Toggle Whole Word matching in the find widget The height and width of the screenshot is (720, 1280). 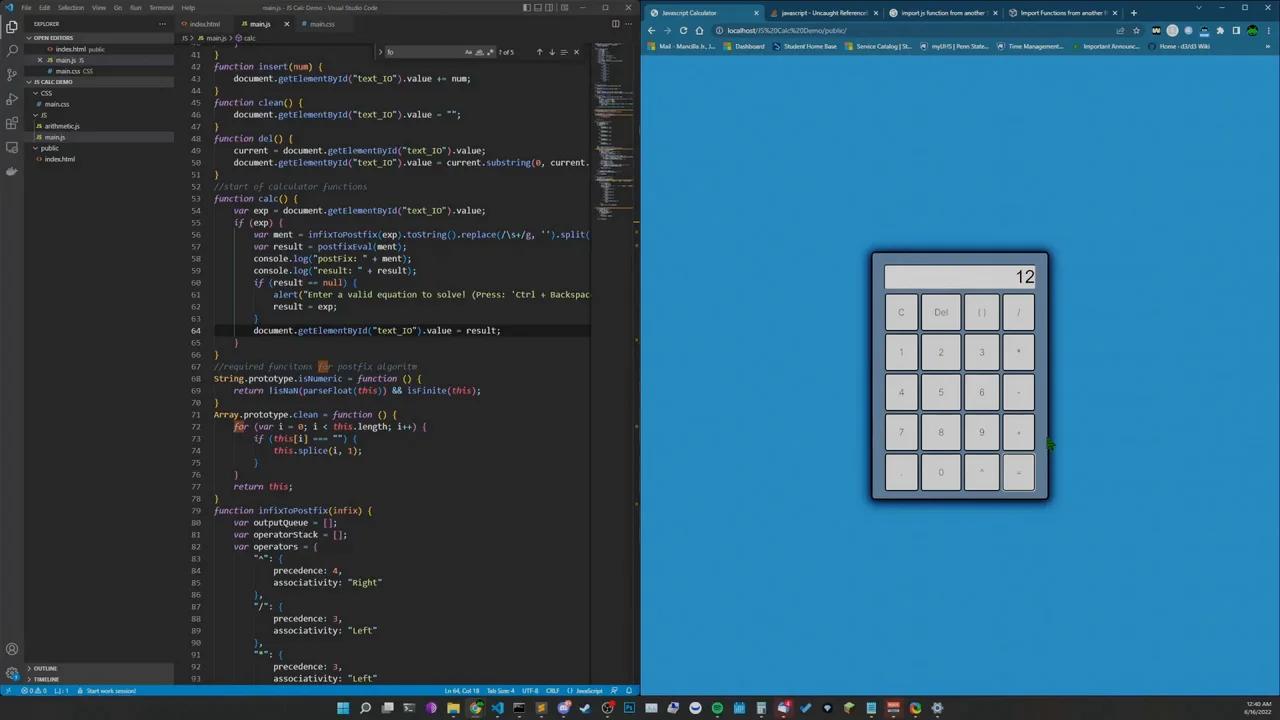point(479,51)
